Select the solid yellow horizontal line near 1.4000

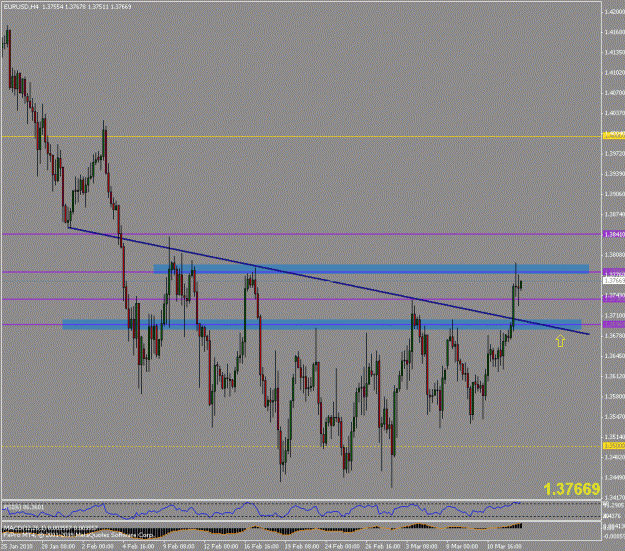pos(301,136)
